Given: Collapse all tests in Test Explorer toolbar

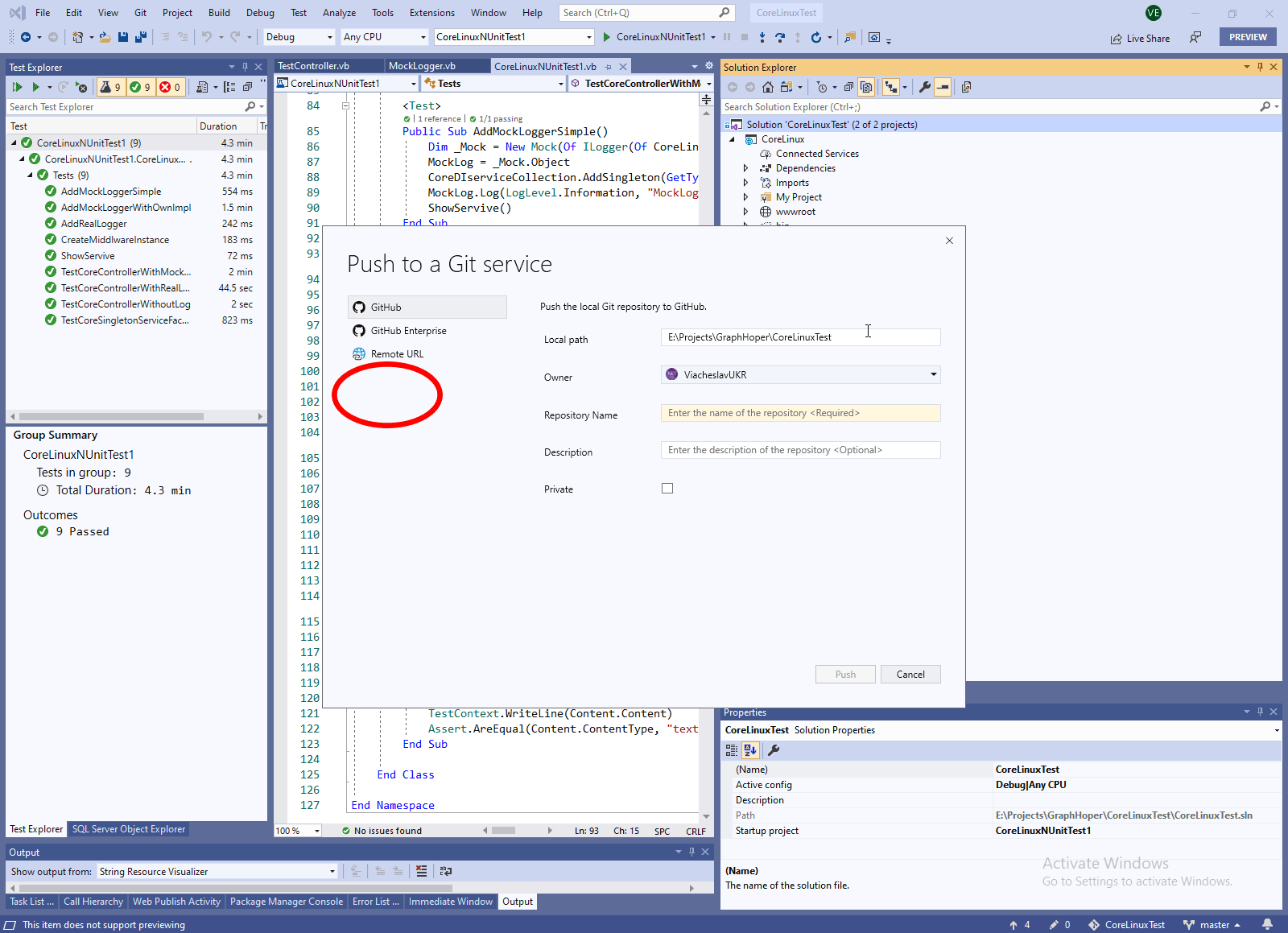Looking at the screenshot, I should point(247,87).
